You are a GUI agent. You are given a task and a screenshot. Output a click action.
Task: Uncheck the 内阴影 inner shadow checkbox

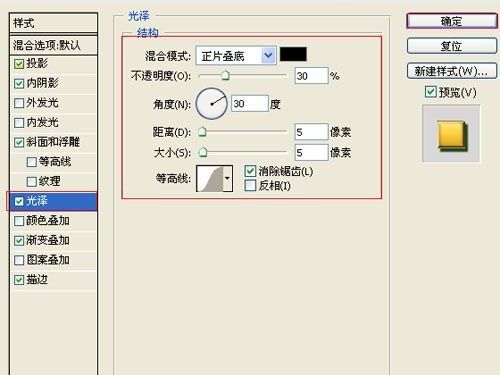point(19,83)
